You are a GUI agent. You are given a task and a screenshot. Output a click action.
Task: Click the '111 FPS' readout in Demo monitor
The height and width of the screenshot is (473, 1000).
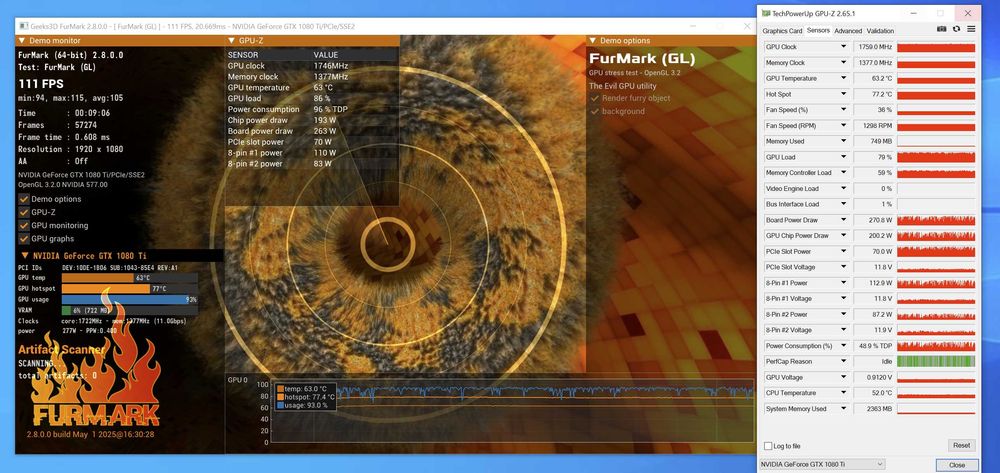41,84
